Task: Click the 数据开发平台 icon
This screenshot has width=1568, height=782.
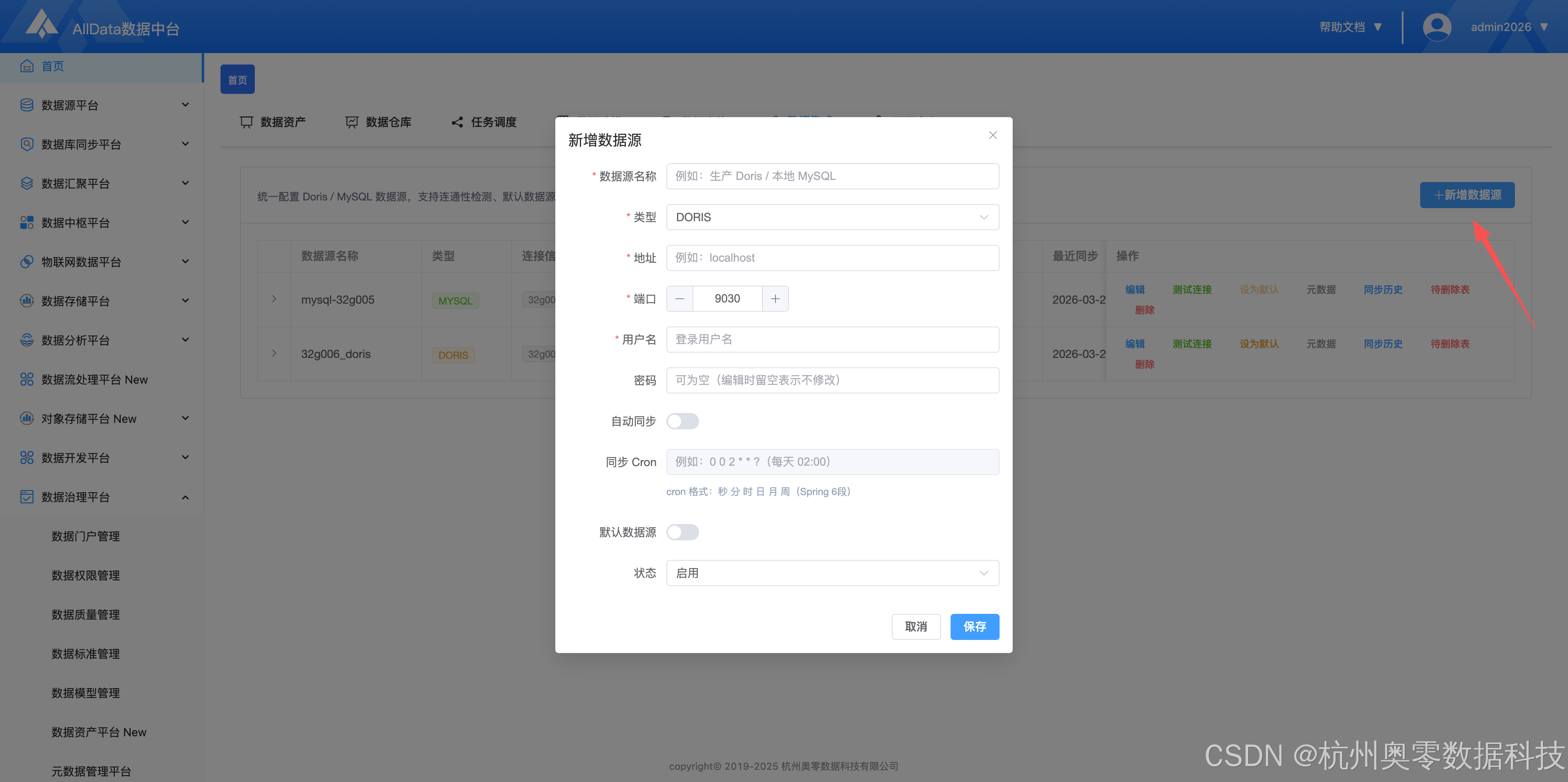Action: pyautogui.click(x=27, y=458)
